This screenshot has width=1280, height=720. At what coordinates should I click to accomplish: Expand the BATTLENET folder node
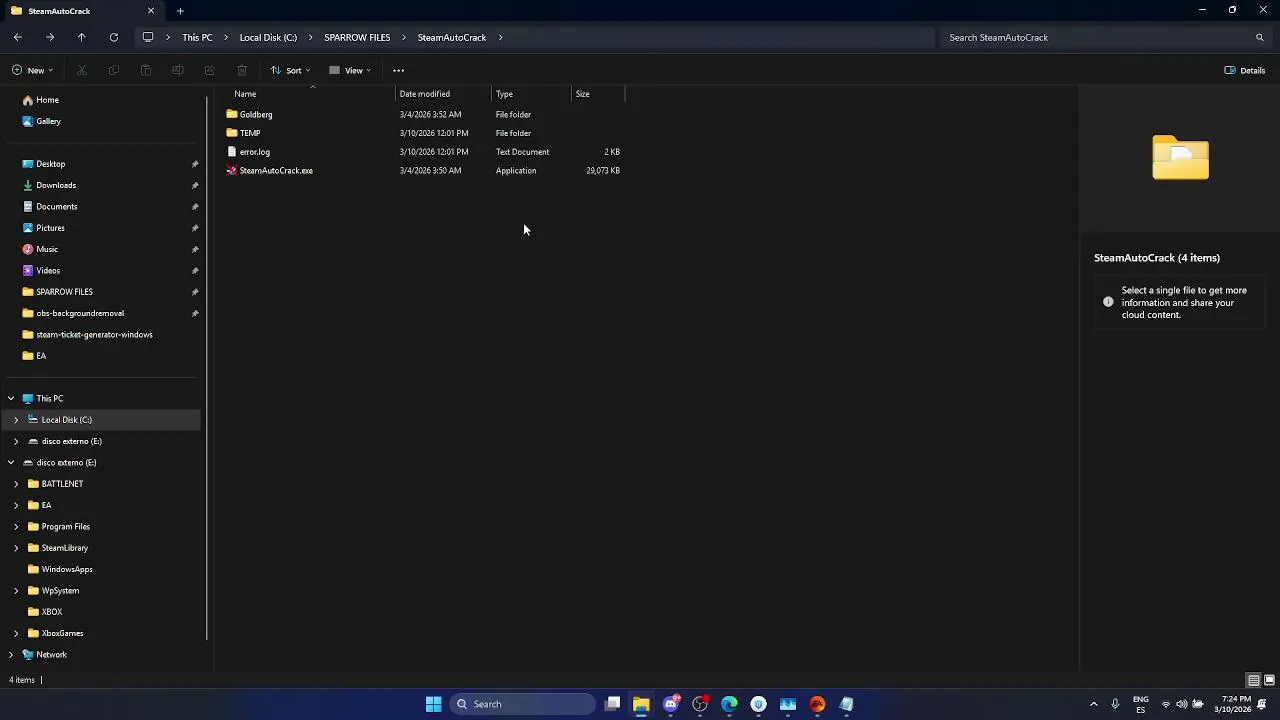(x=16, y=484)
